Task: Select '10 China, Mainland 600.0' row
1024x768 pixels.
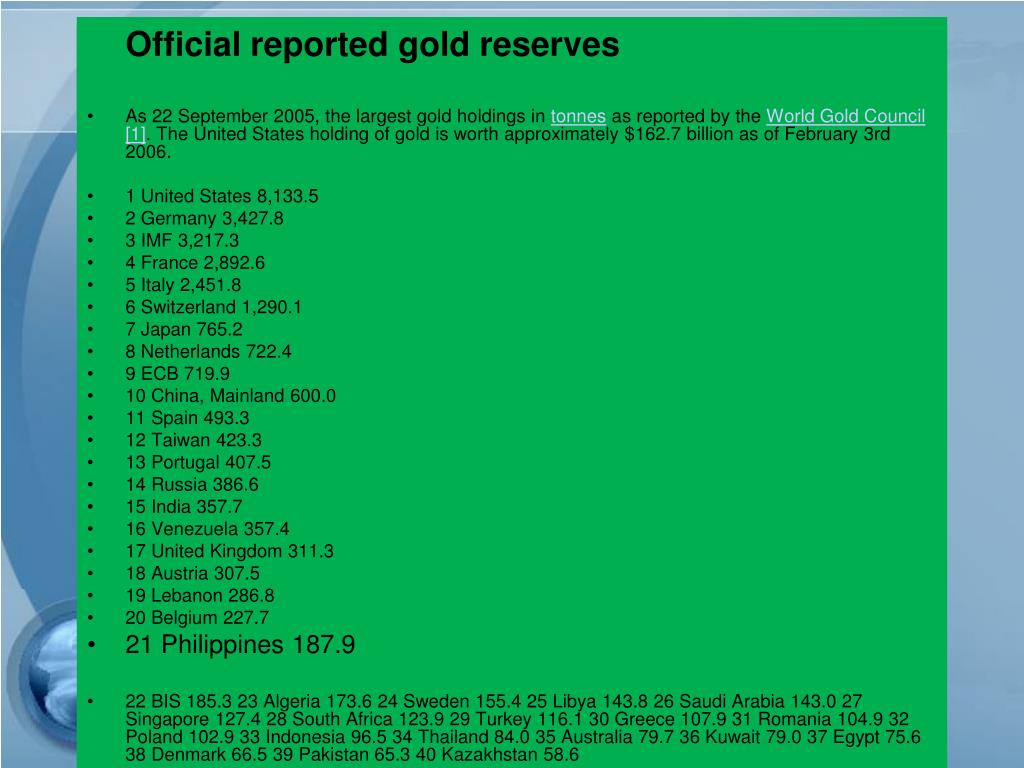Action: pos(231,396)
